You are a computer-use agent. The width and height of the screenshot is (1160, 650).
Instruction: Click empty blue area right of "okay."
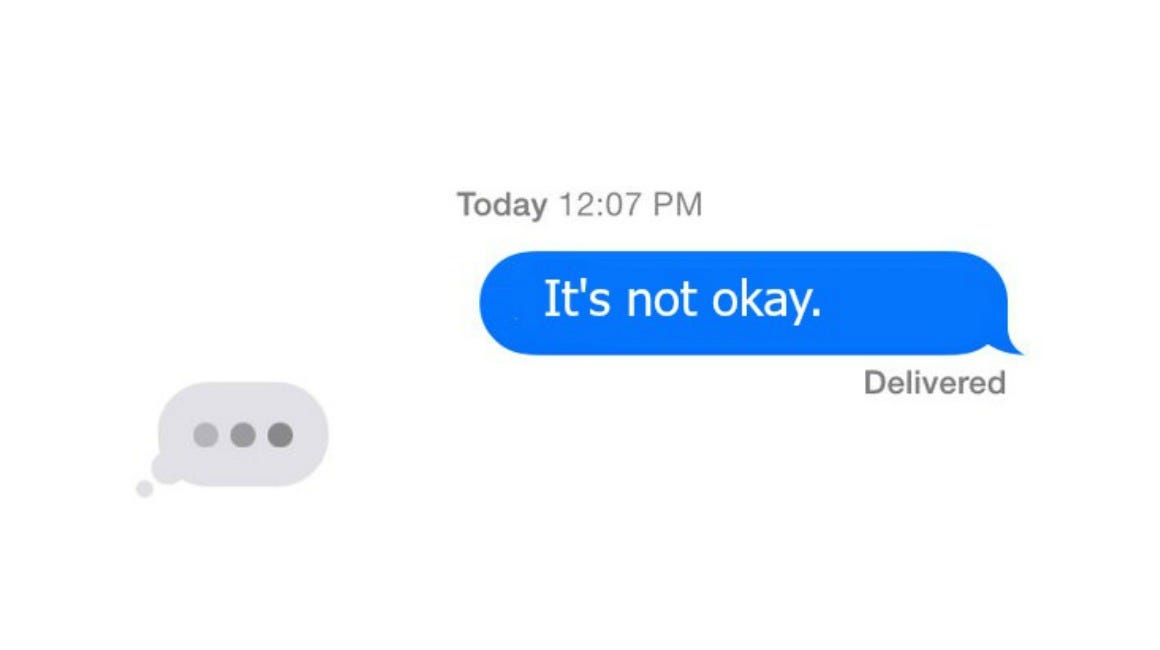[x=910, y=303]
